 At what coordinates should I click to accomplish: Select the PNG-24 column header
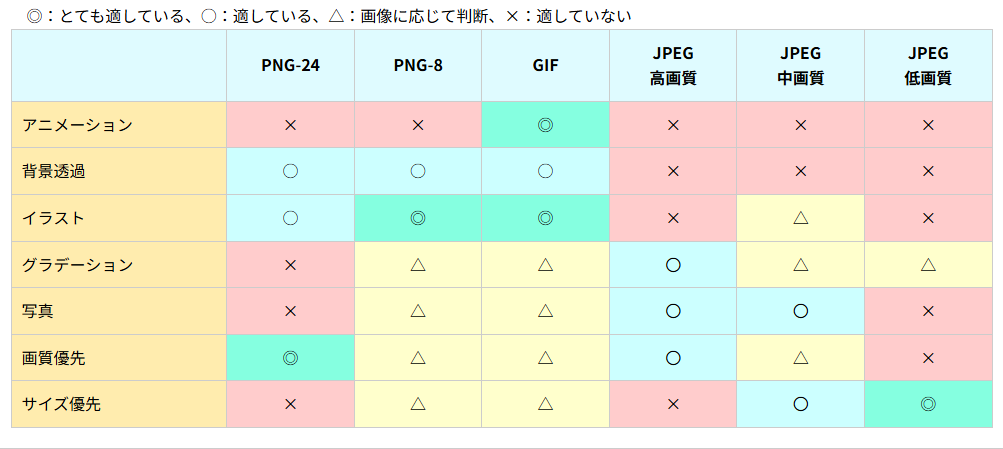coord(290,66)
